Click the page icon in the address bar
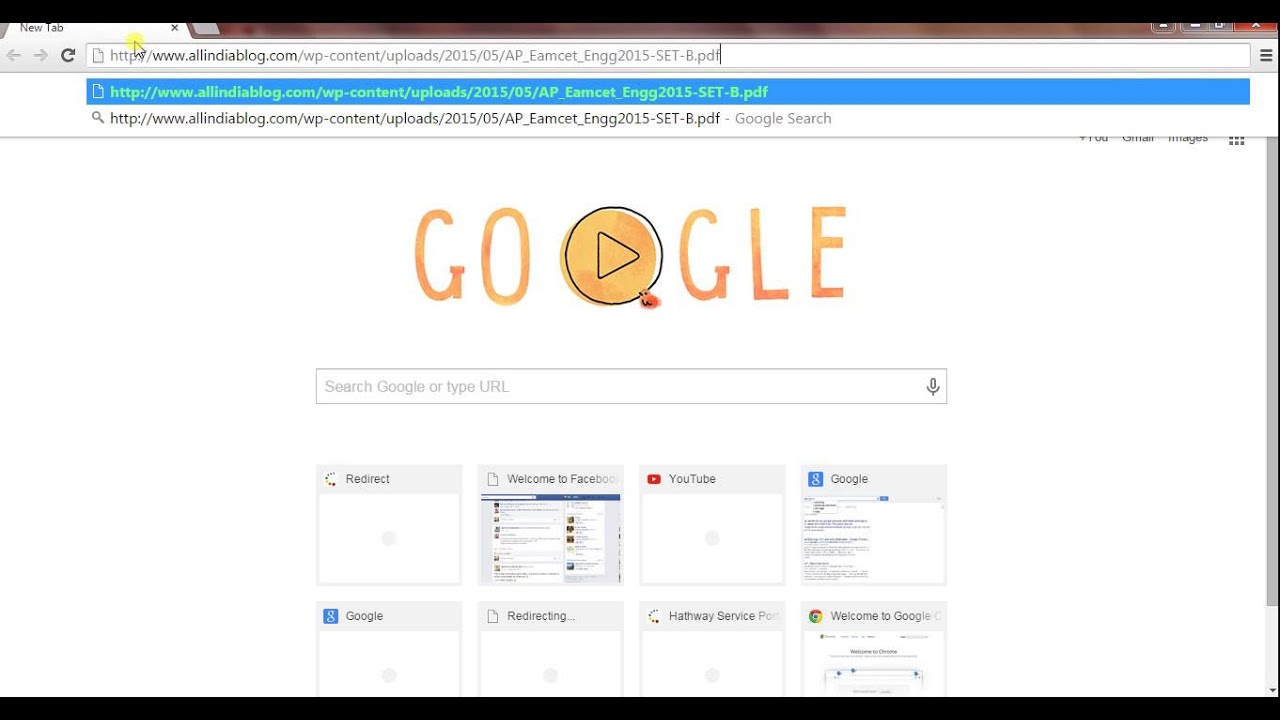Image resolution: width=1280 pixels, height=720 pixels. tap(98, 55)
